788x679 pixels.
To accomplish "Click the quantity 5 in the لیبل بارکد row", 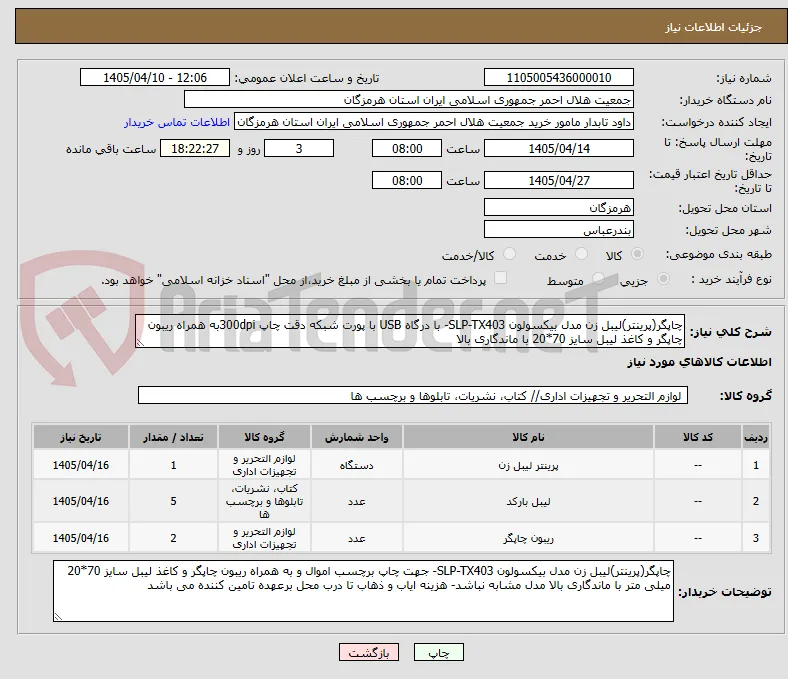I will click(x=173, y=501).
